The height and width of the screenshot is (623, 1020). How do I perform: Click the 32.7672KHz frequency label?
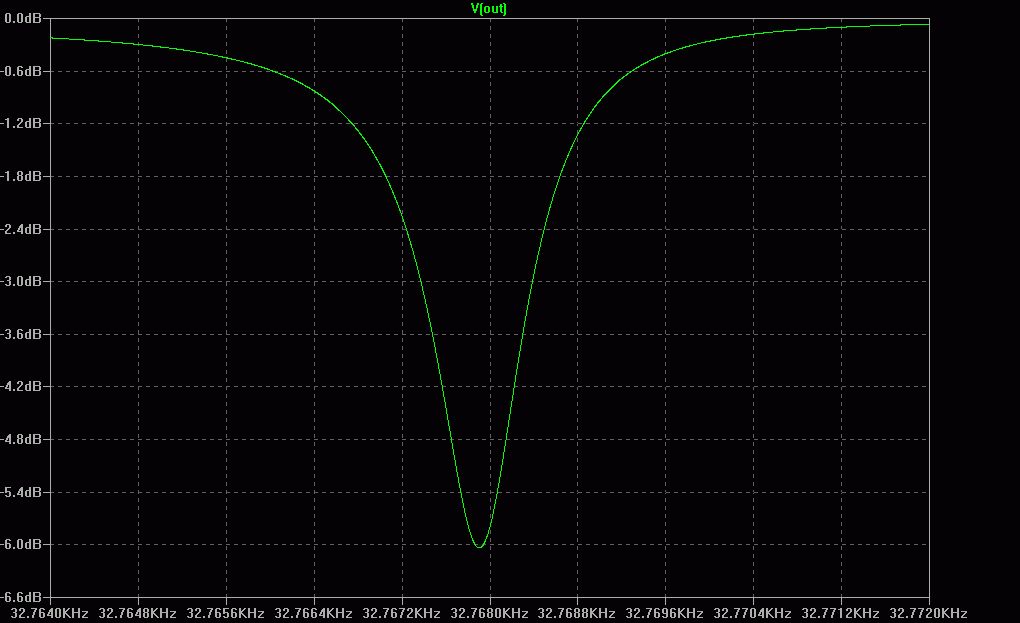401,613
